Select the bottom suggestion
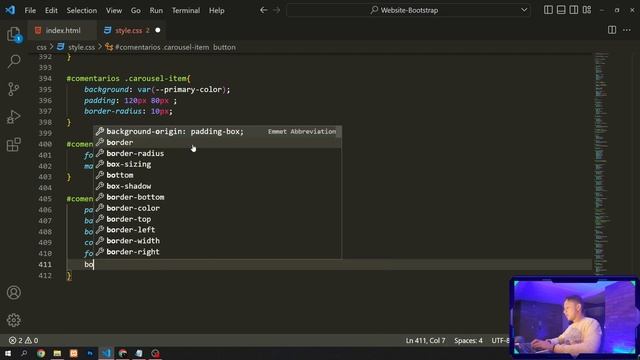The height and width of the screenshot is (360, 640). point(217,175)
